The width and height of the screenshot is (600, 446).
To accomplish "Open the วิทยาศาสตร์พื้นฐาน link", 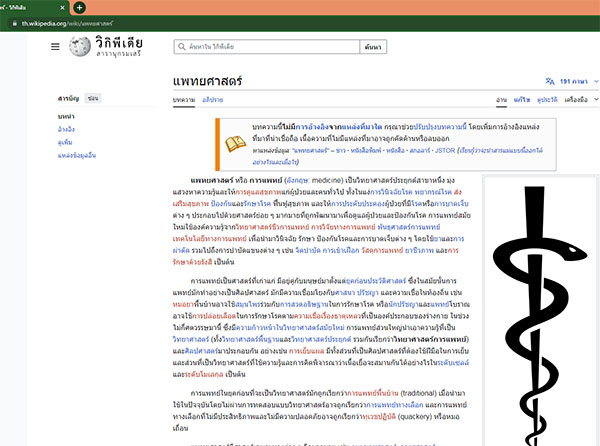I will [x=250, y=339].
